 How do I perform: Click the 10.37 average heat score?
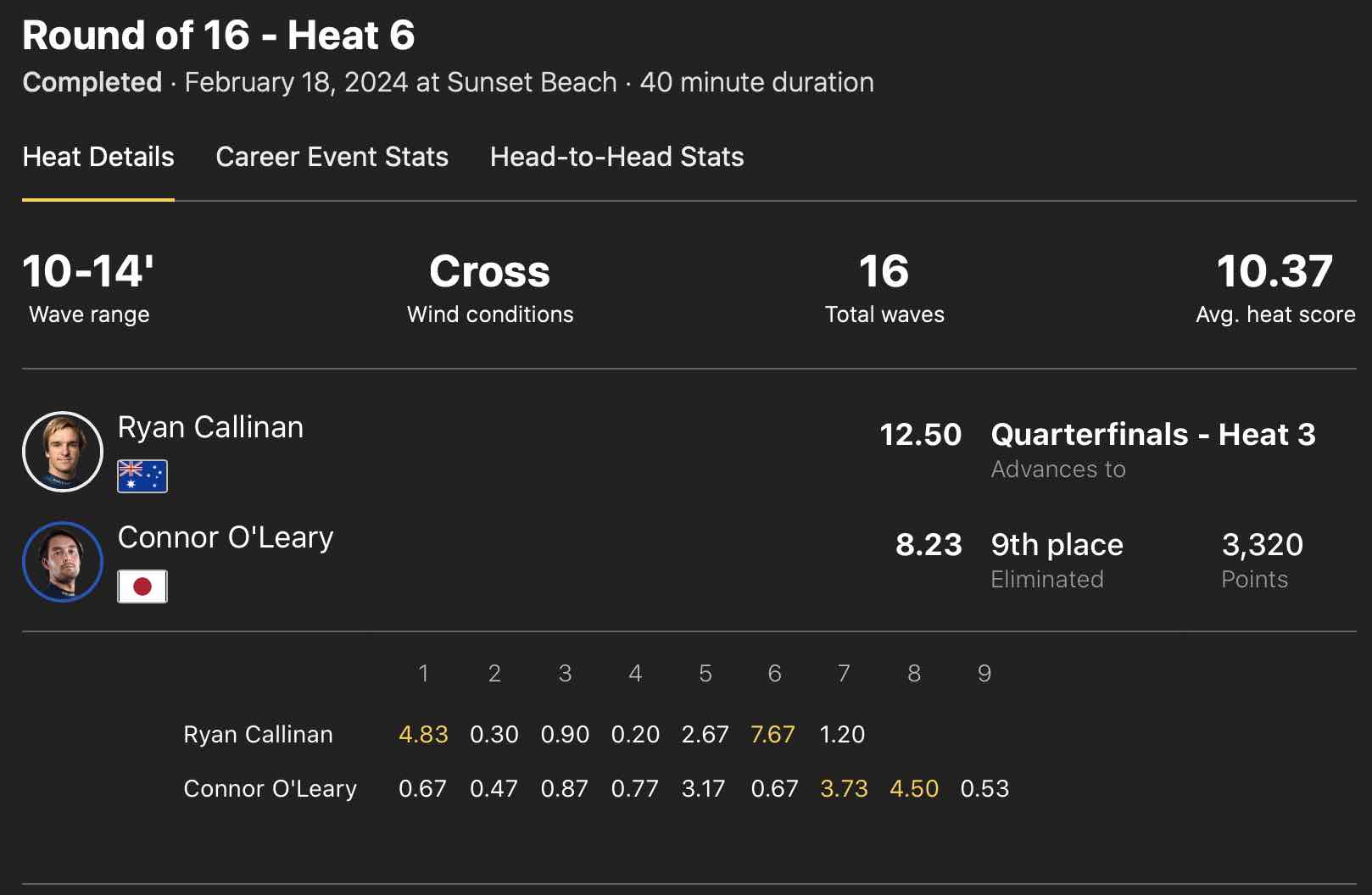[1274, 272]
